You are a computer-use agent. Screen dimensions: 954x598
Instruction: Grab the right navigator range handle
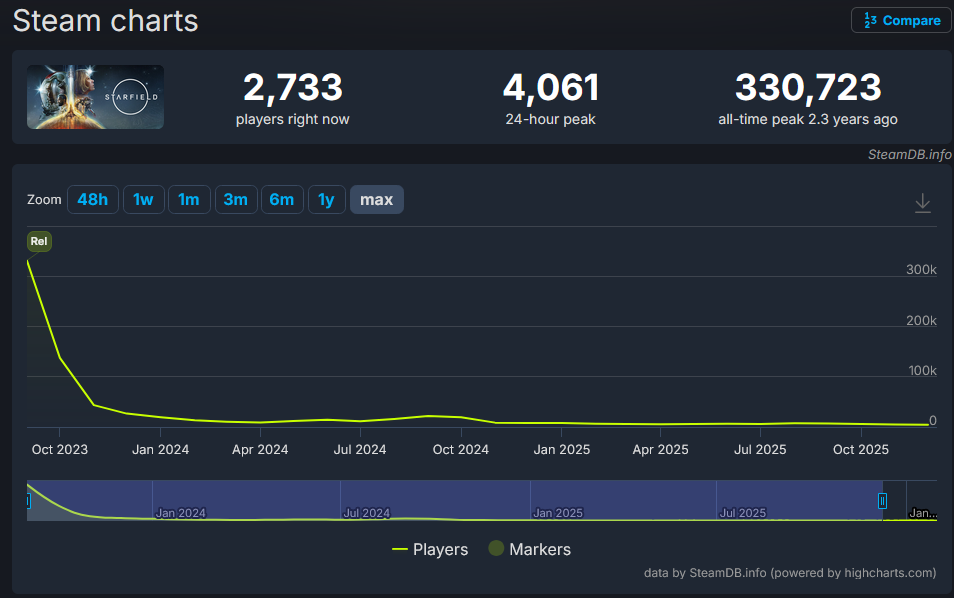(x=882, y=501)
